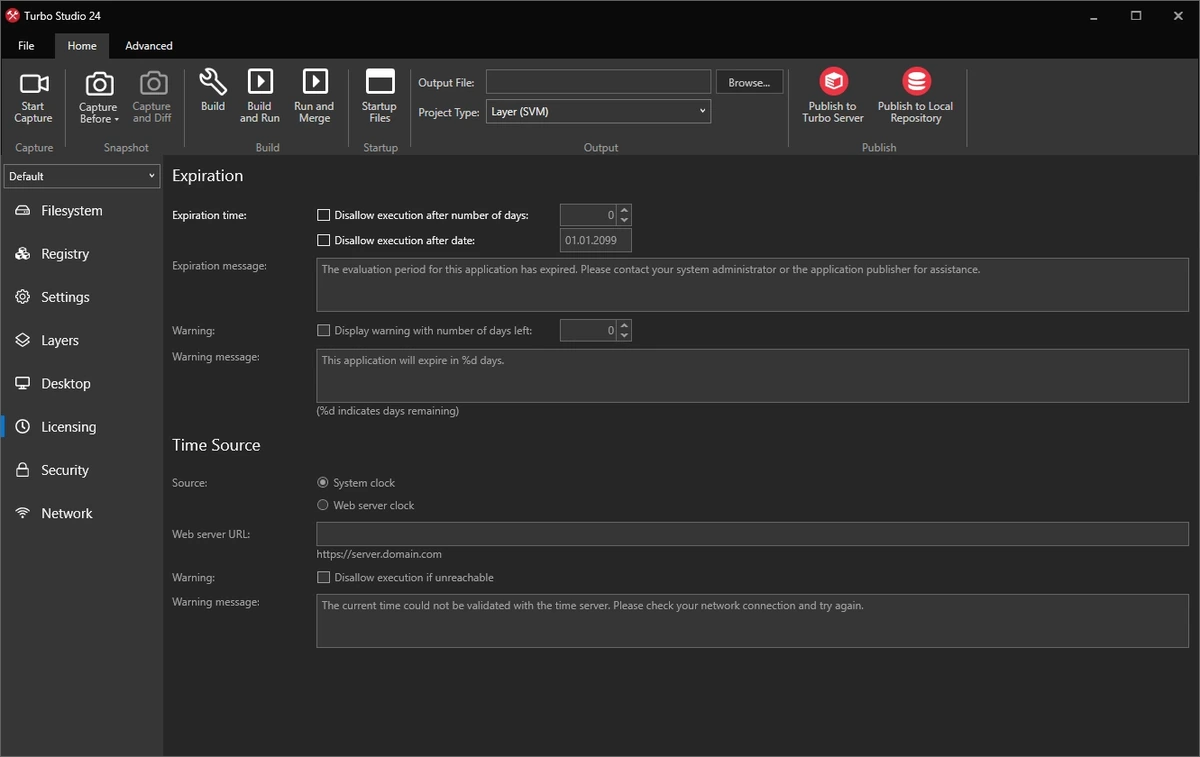Switch to the Advanced ribbon tab

coord(149,46)
